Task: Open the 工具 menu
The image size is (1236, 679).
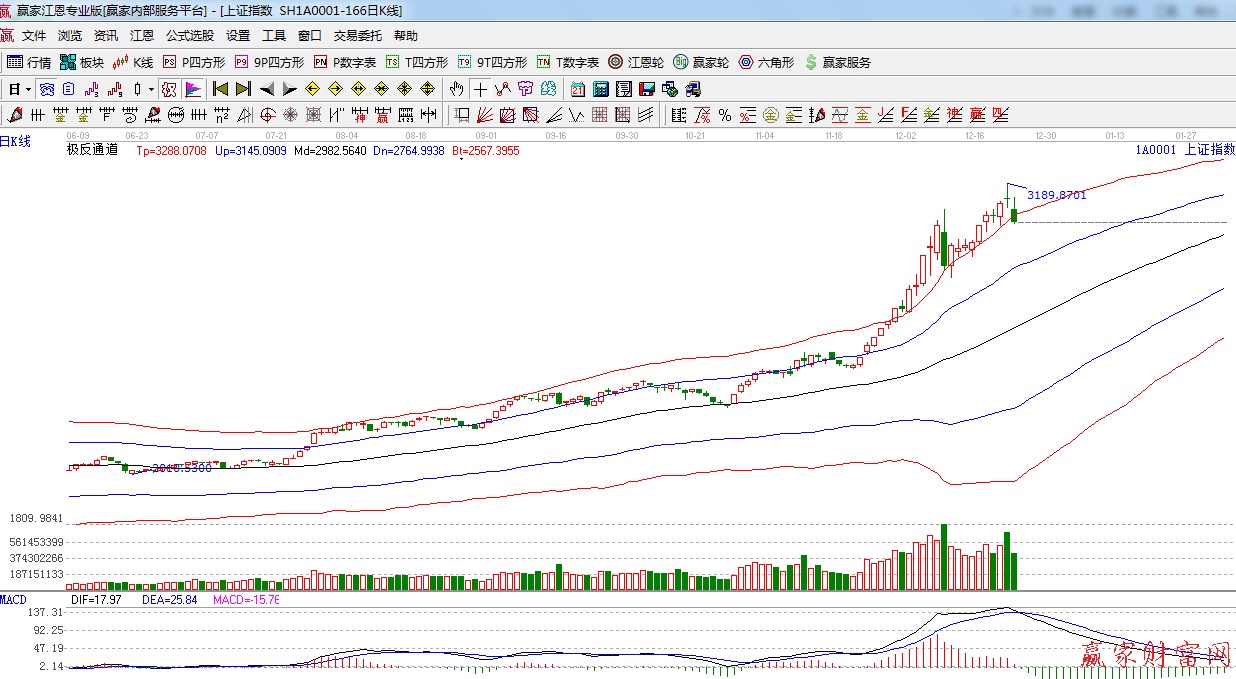Action: pyautogui.click(x=273, y=36)
